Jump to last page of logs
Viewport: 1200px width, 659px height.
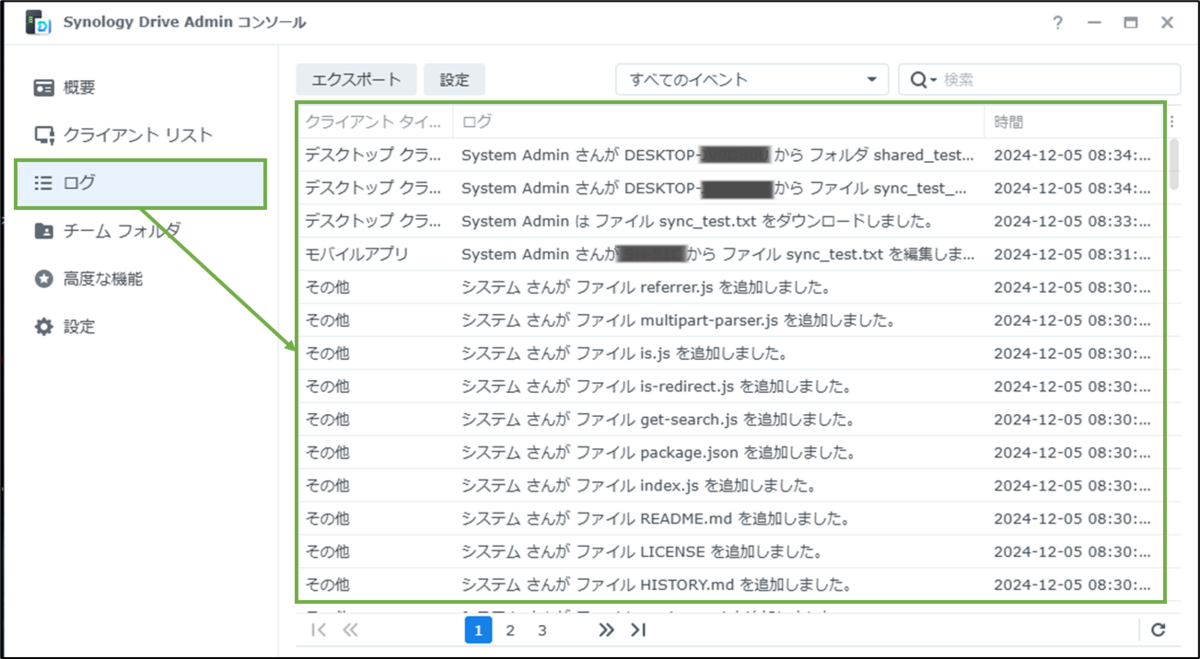(638, 630)
